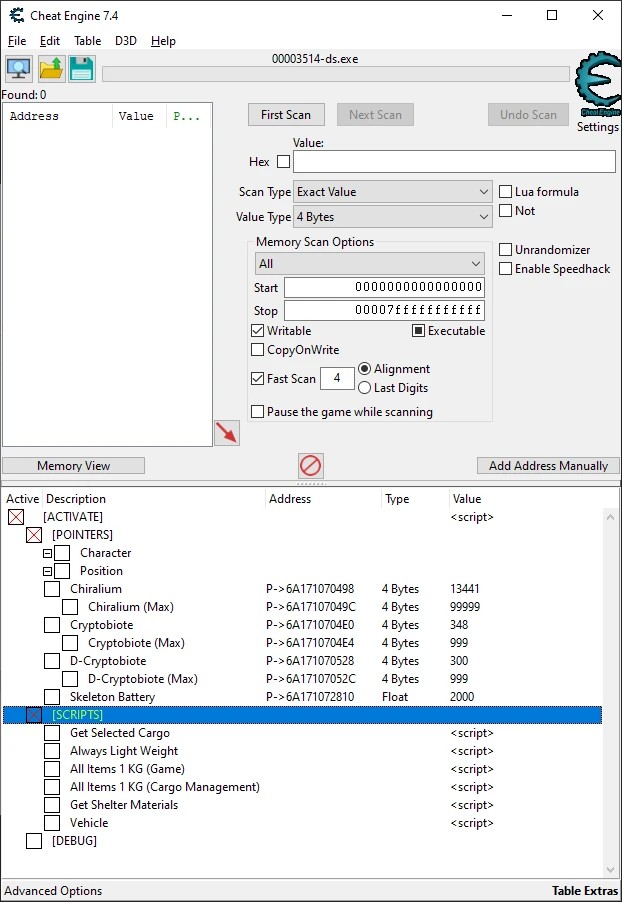Image resolution: width=622 pixels, height=902 pixels.
Task: Click Chiralium value 13441
Action: coord(465,589)
